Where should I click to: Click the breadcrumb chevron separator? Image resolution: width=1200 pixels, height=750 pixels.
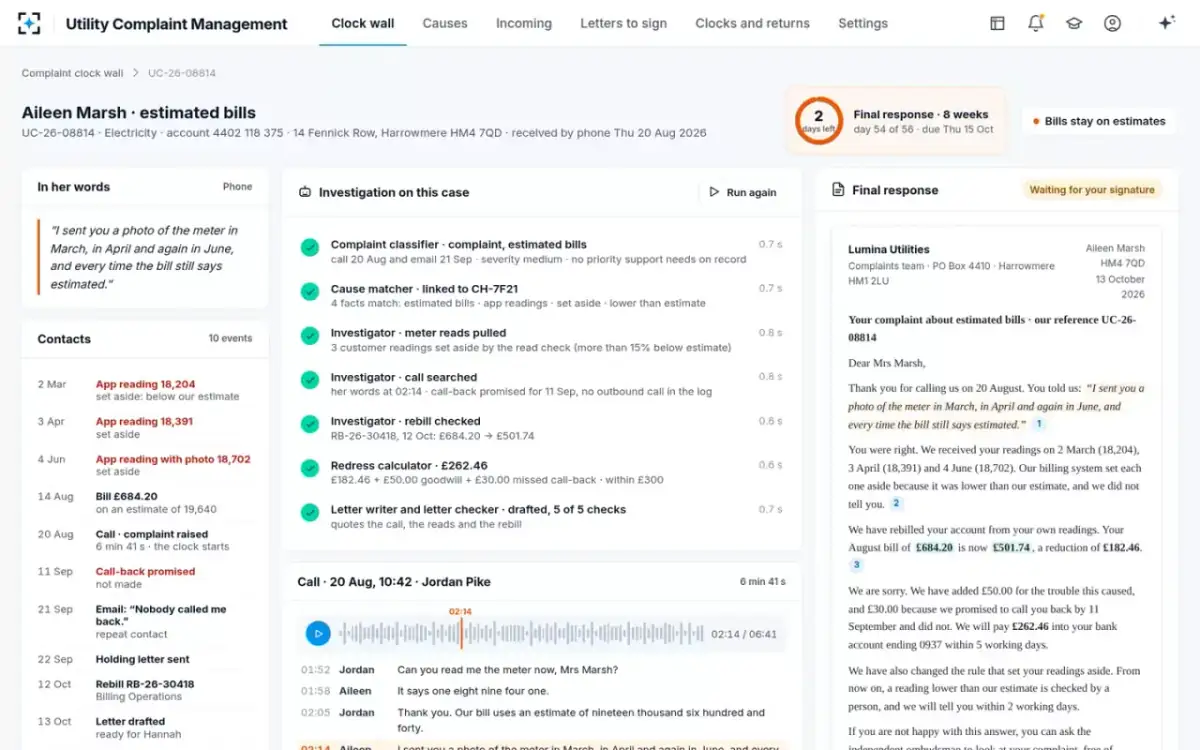click(x=136, y=73)
